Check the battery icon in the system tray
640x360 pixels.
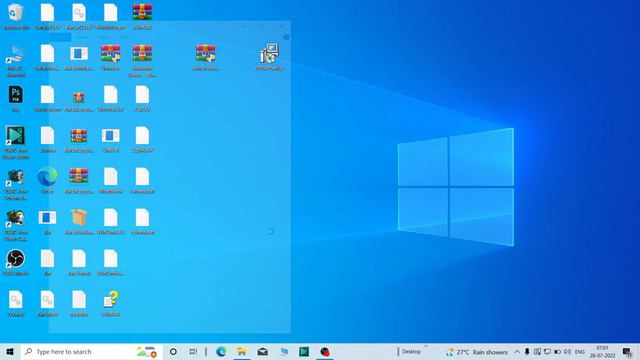(x=557, y=351)
